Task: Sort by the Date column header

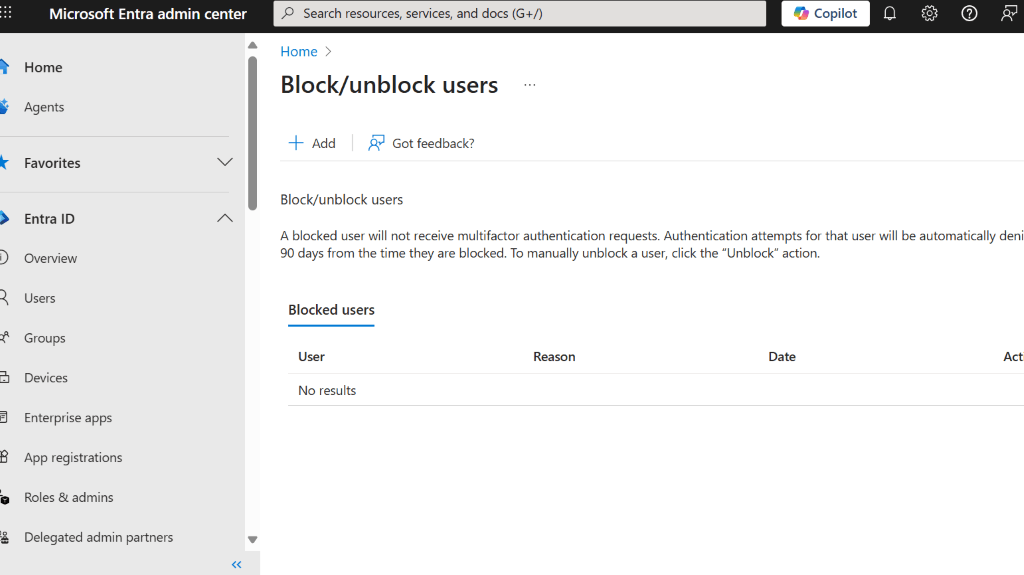Action: 782,357
